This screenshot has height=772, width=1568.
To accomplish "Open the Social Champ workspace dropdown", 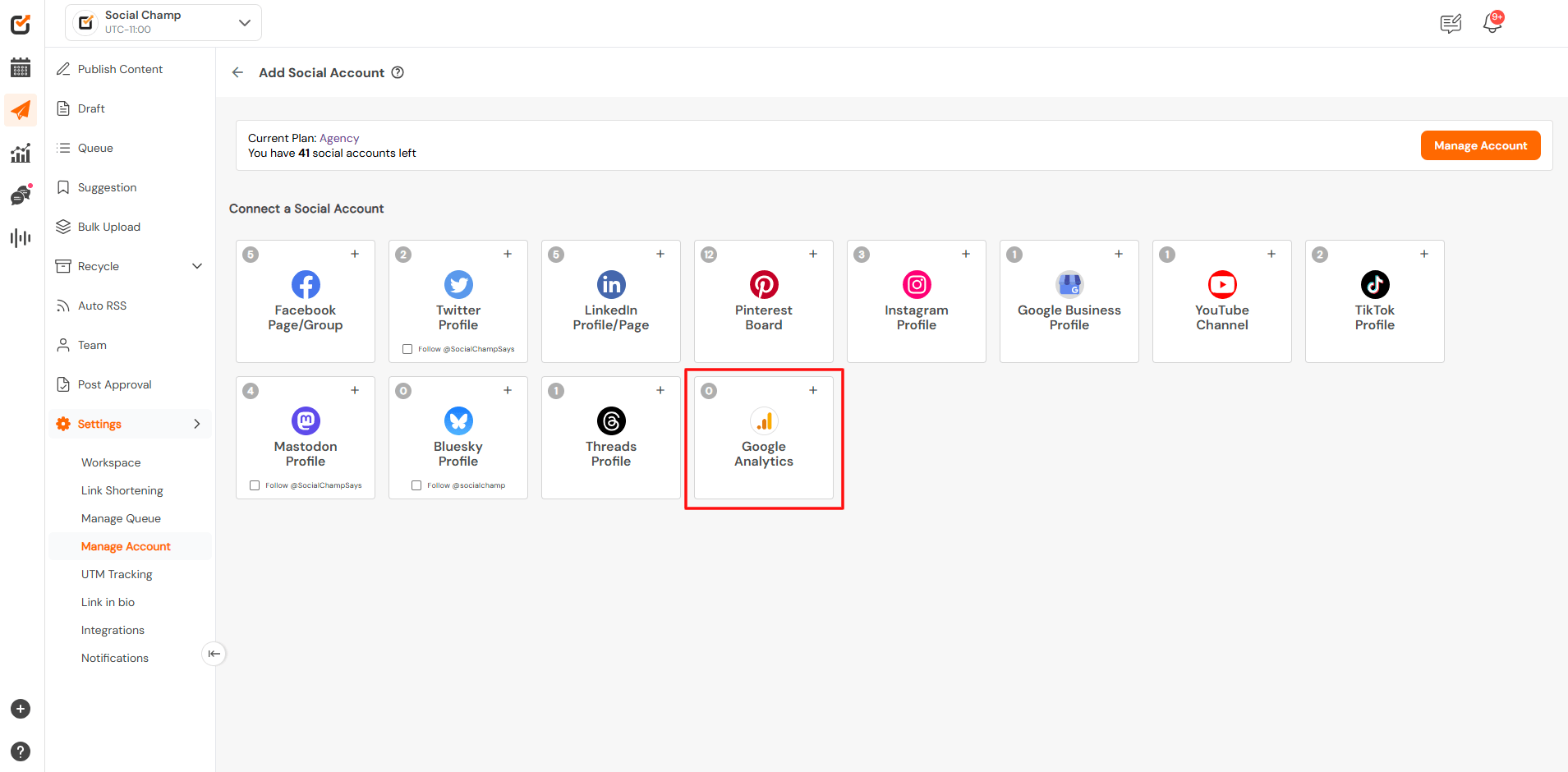I will [163, 22].
